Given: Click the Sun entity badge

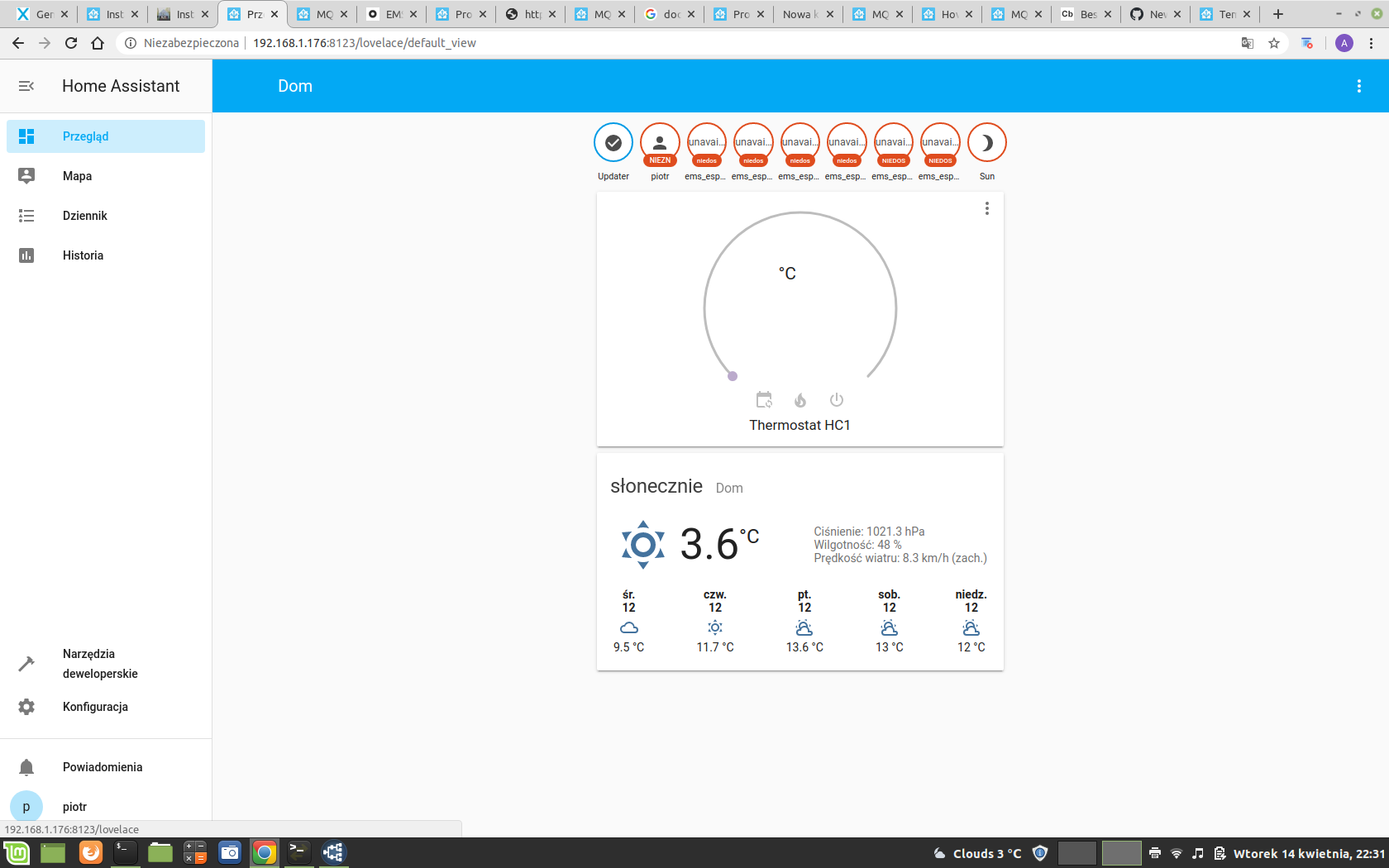Looking at the screenshot, I should pyautogui.click(x=986, y=141).
